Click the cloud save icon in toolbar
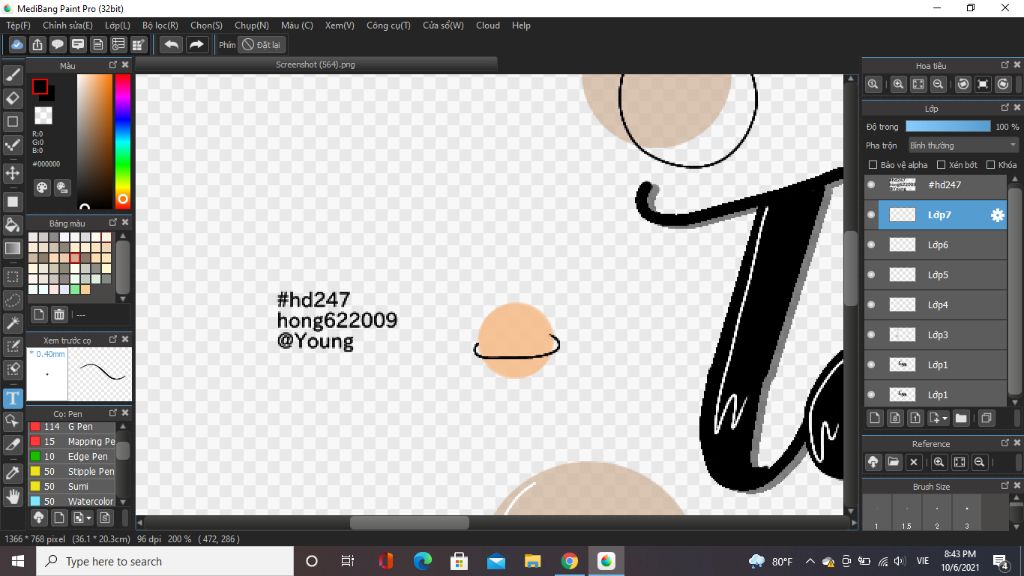The image size is (1024, 576). coord(17,44)
